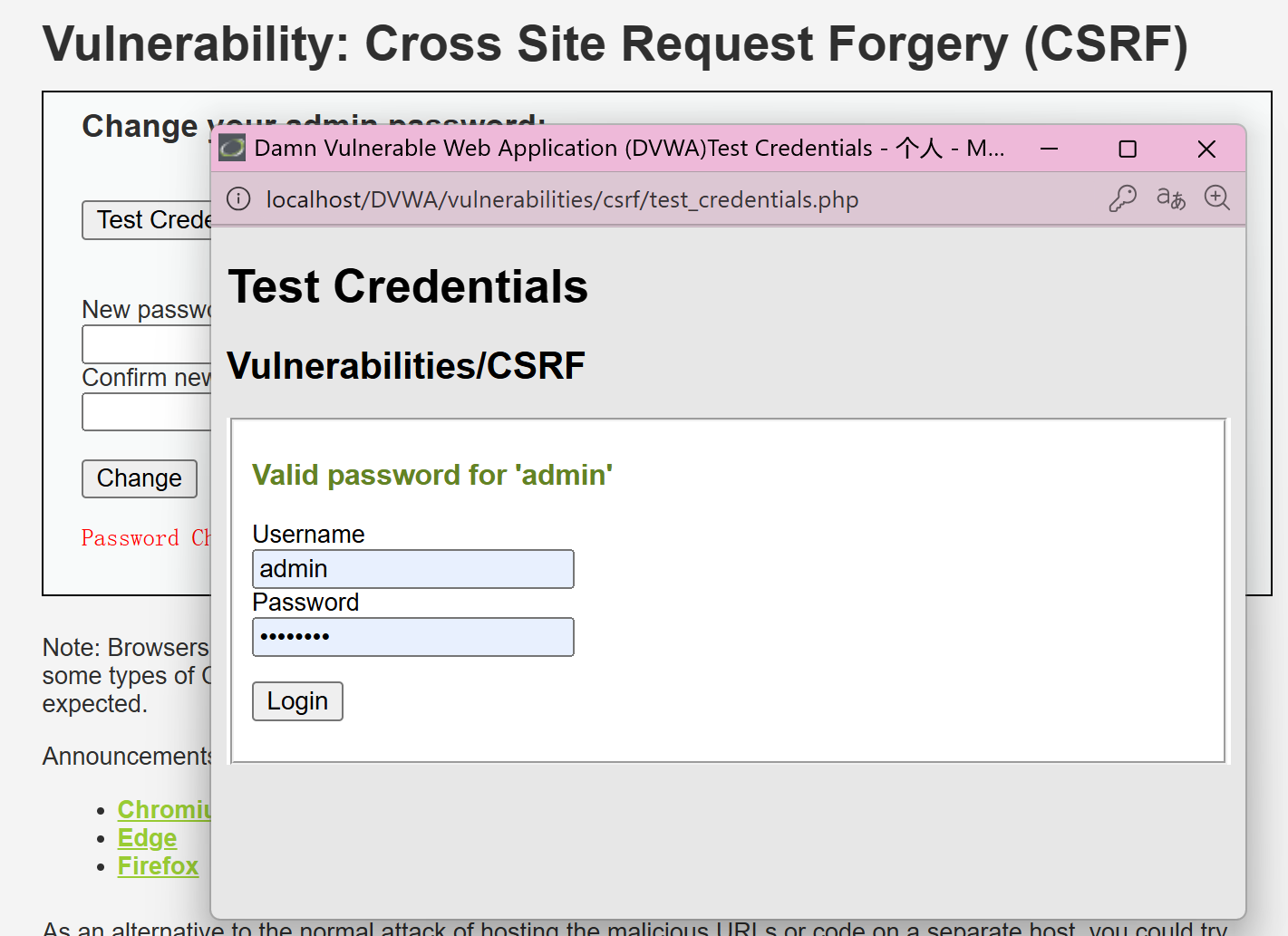1288x936 pixels.
Task: Open the Edge announcement link
Action: 147,837
